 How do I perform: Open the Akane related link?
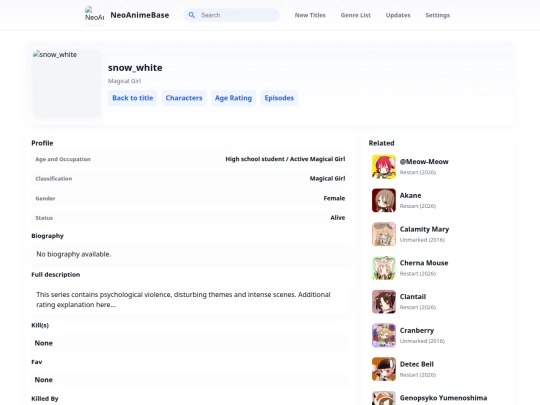[x=410, y=195]
